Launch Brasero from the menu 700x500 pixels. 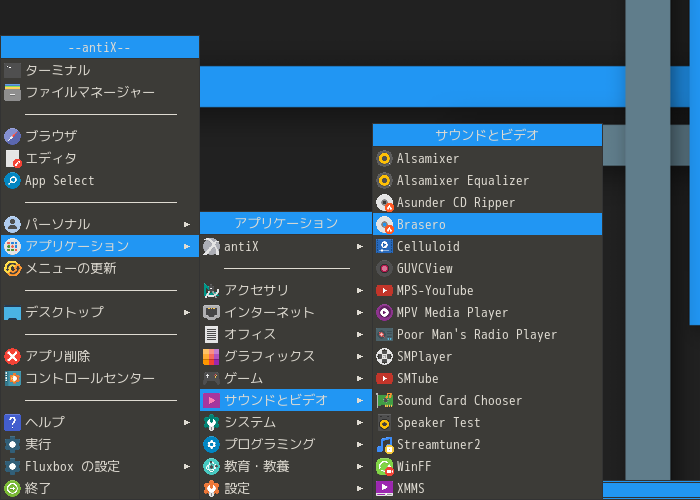[488, 224]
